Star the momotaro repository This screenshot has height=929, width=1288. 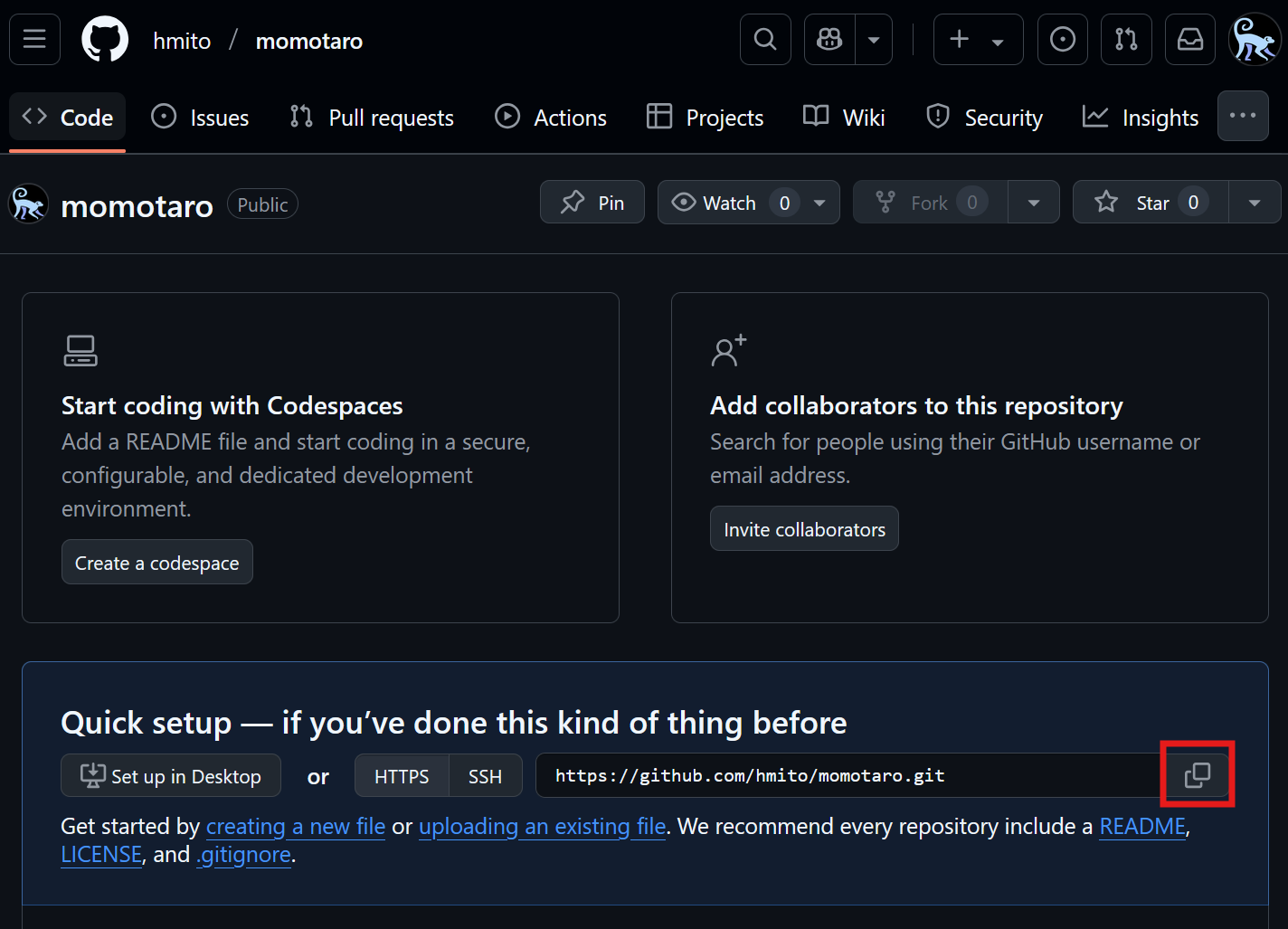1151,202
